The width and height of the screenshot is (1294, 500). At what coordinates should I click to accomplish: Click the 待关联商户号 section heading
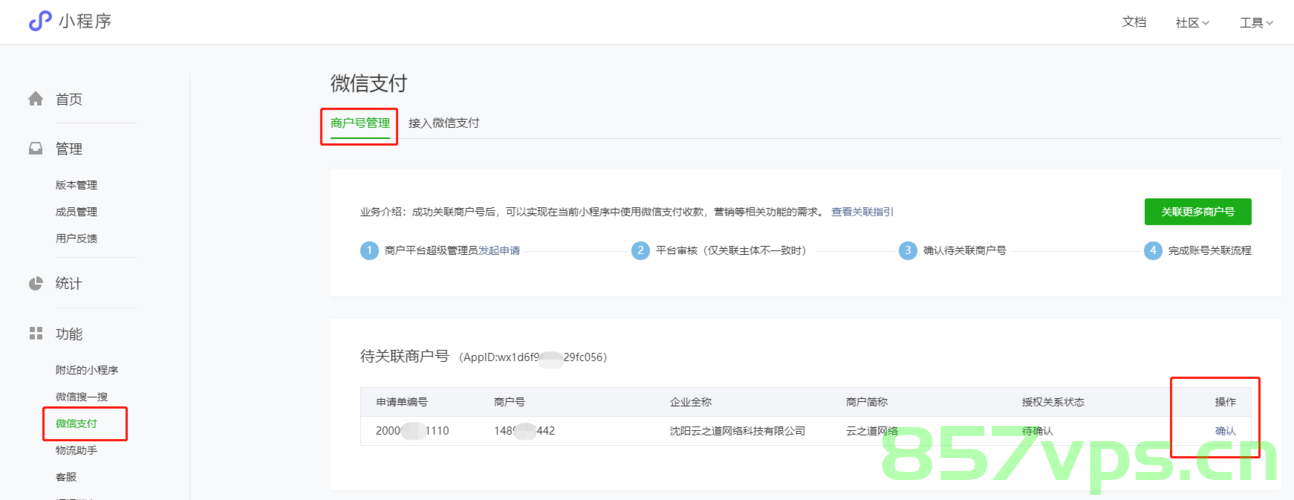pos(404,356)
